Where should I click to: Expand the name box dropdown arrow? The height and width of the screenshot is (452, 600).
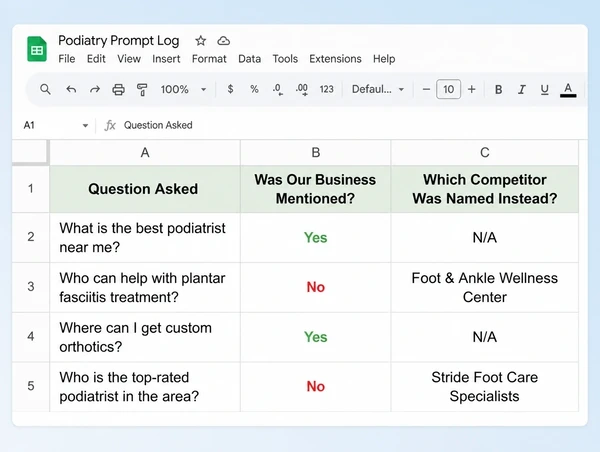(85, 125)
